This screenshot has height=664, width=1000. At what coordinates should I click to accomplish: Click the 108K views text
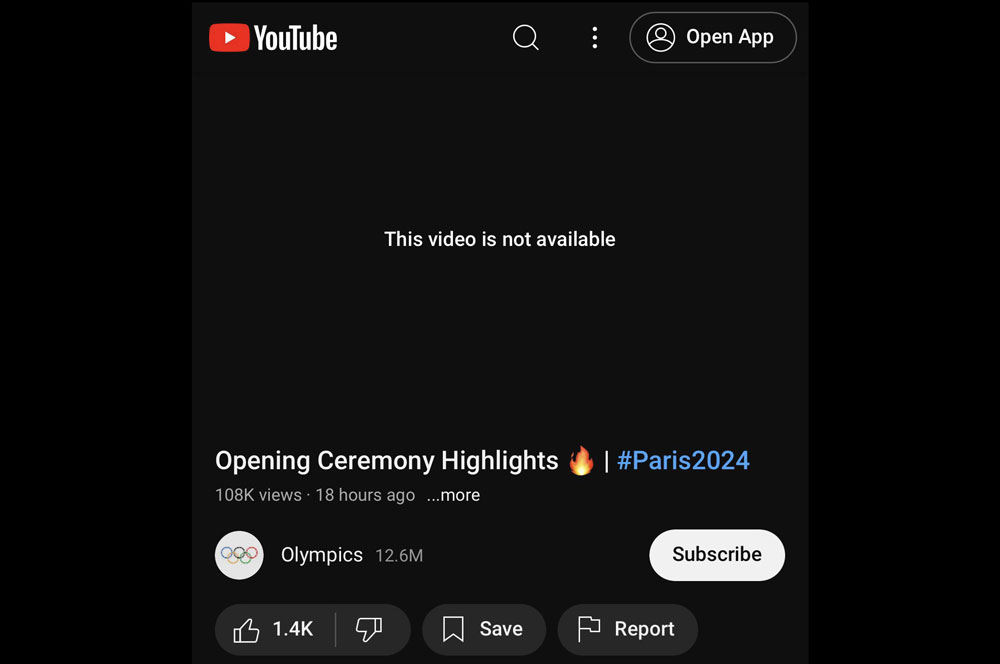pos(258,495)
